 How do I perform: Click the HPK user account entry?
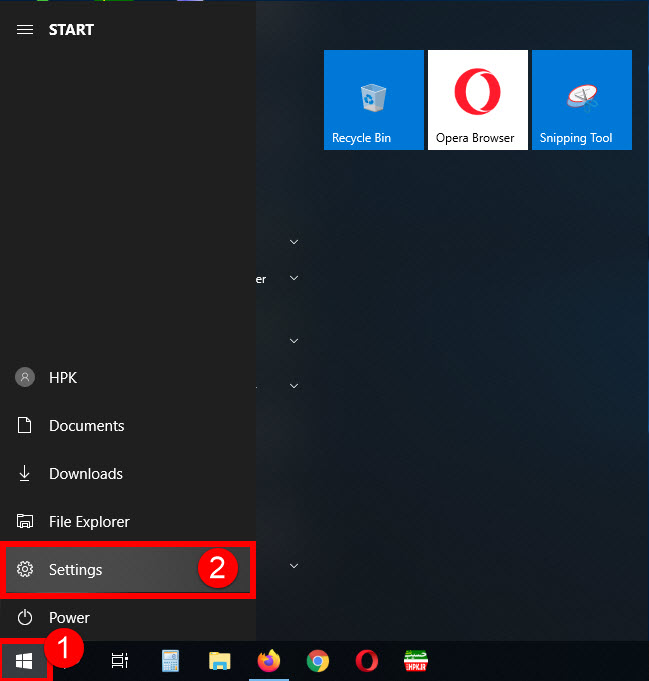coord(62,378)
